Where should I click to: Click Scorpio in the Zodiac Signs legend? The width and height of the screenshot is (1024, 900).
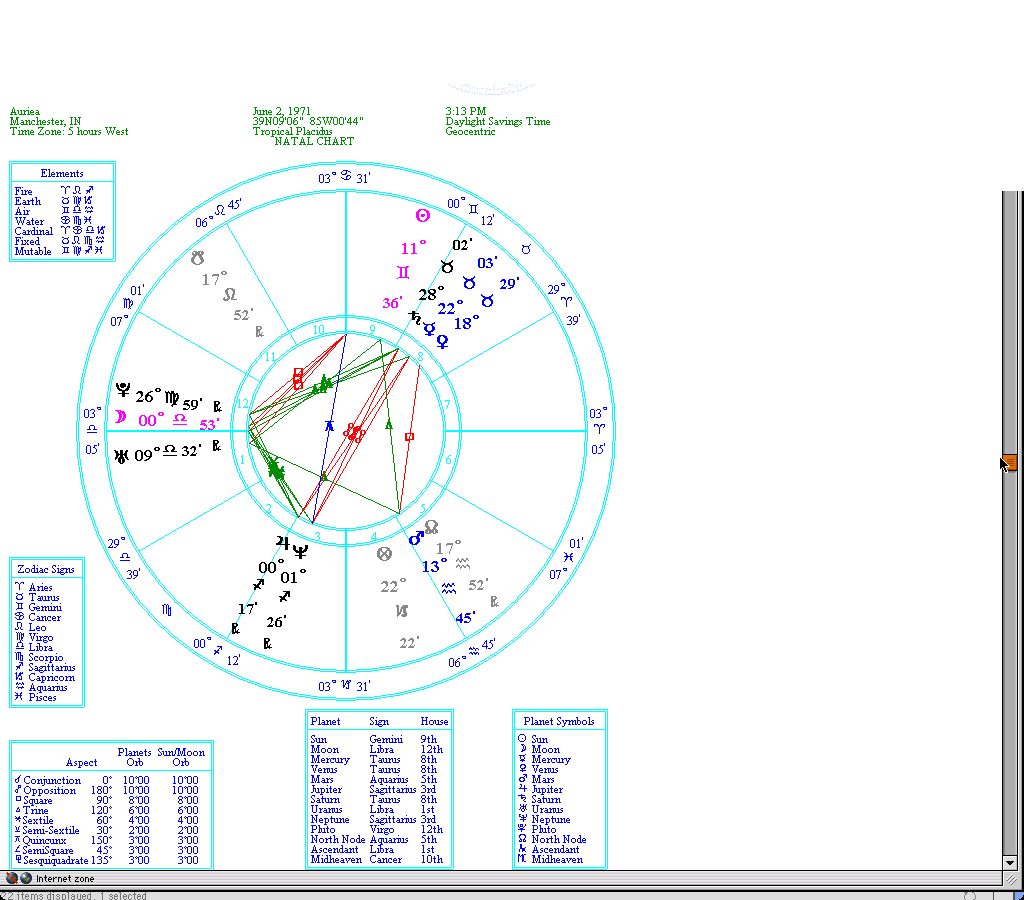(x=46, y=657)
